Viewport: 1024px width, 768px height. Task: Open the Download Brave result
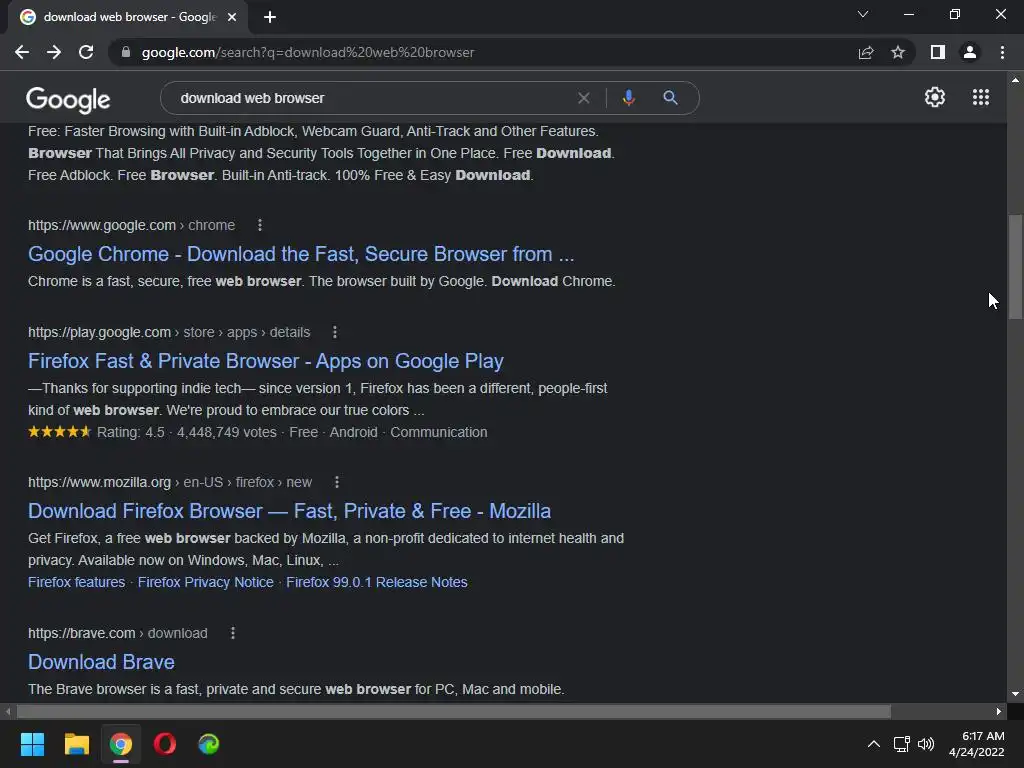tap(101, 662)
